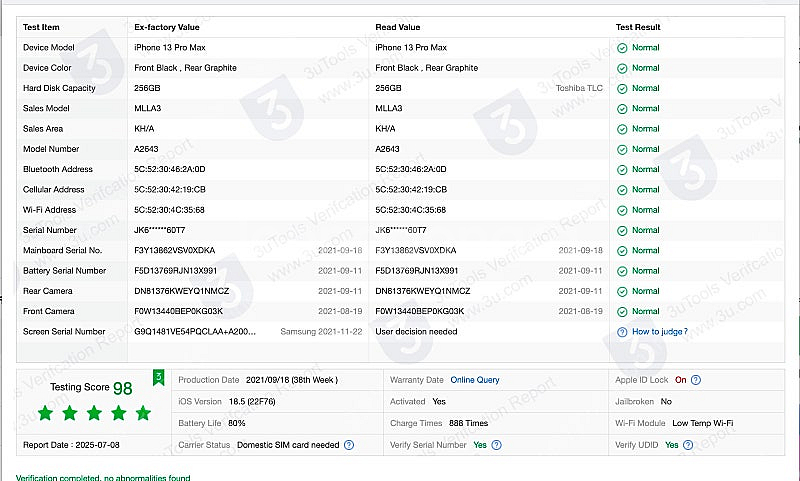Click the Normal check icon for Bluetooth Address

(x=622, y=170)
